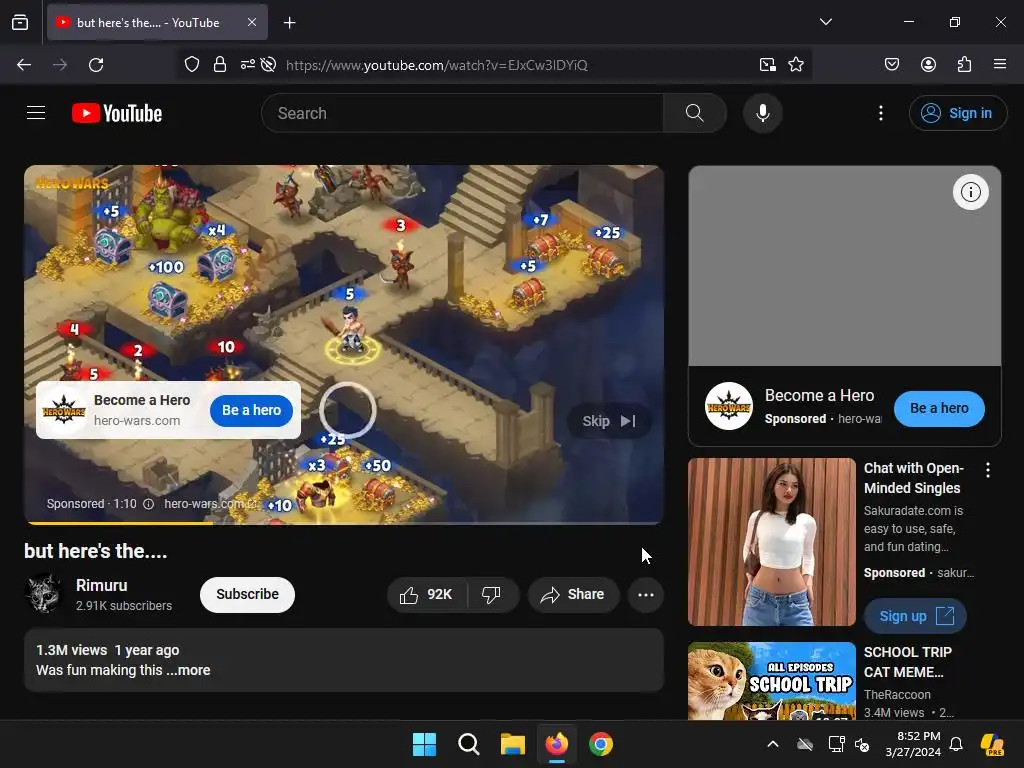The image size is (1024, 768).
Task: Open site permissions icon in address bar
Action: (x=248, y=64)
